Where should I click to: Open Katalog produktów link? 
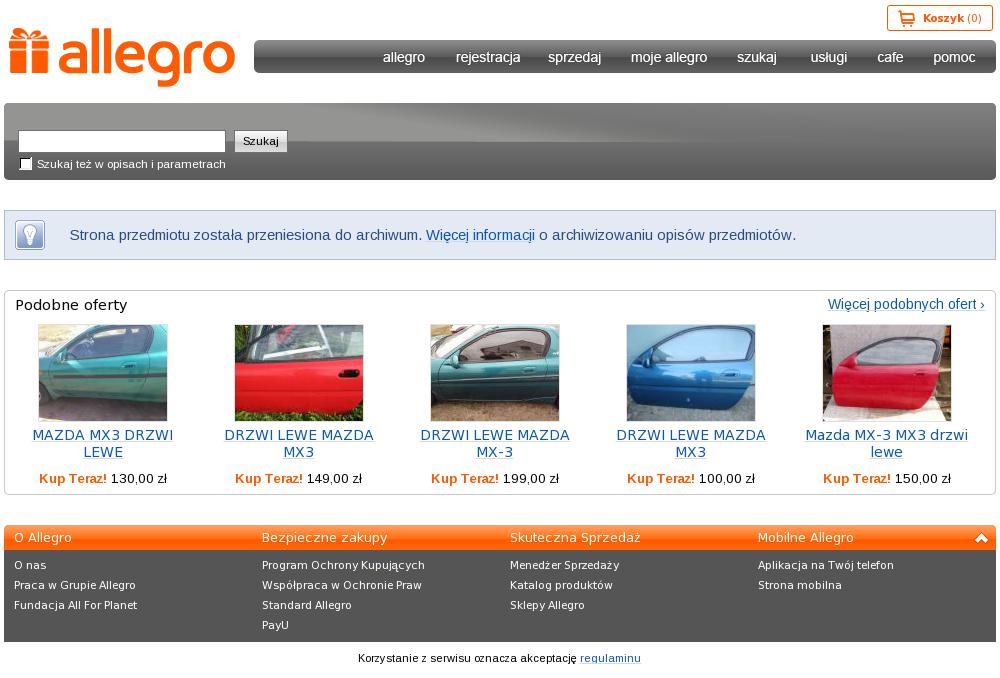point(561,585)
